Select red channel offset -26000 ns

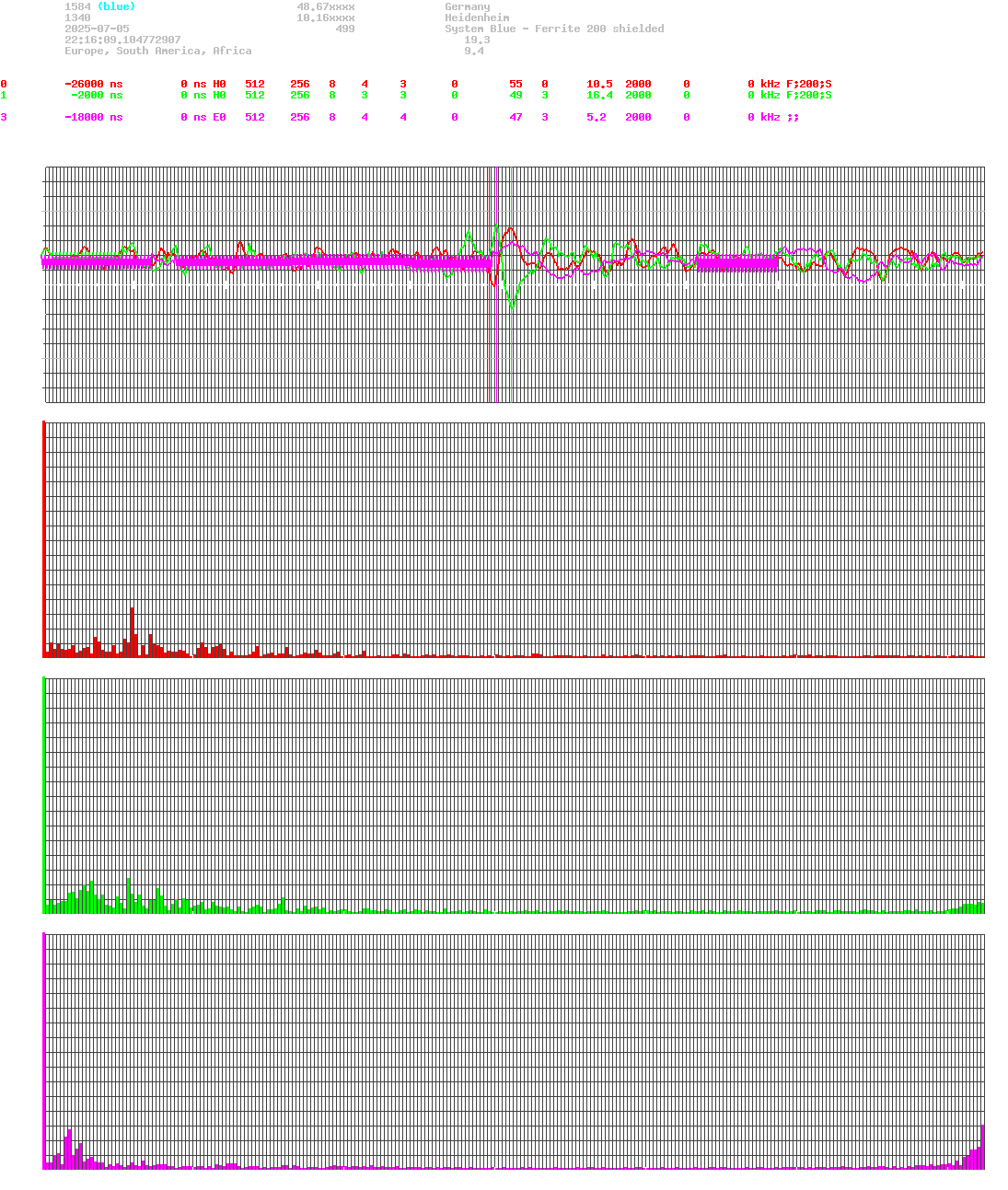[93, 84]
